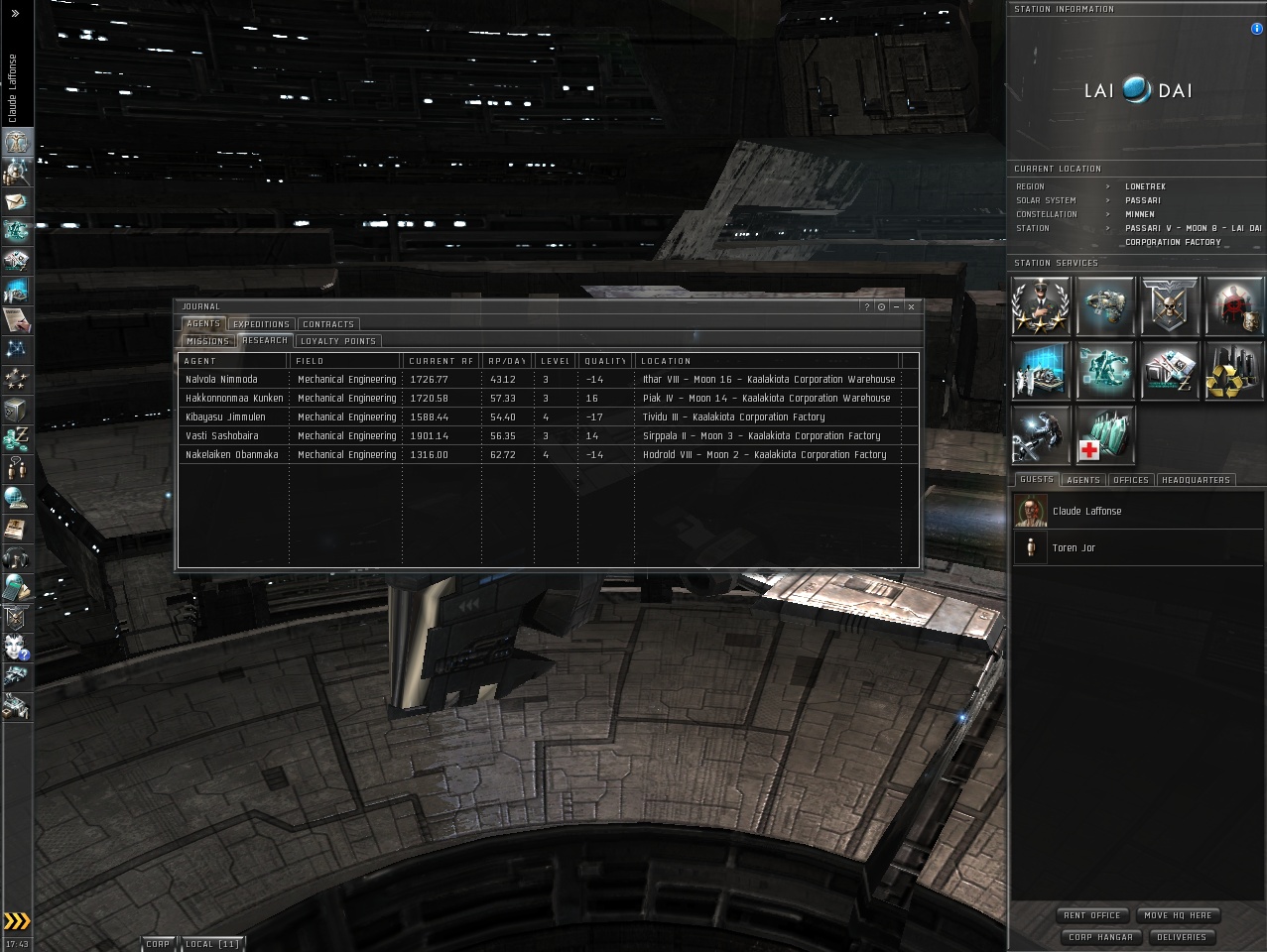The width and height of the screenshot is (1267, 952).
Task: Select the Kibayasu Jimmulen agent row
Action: click(x=548, y=416)
